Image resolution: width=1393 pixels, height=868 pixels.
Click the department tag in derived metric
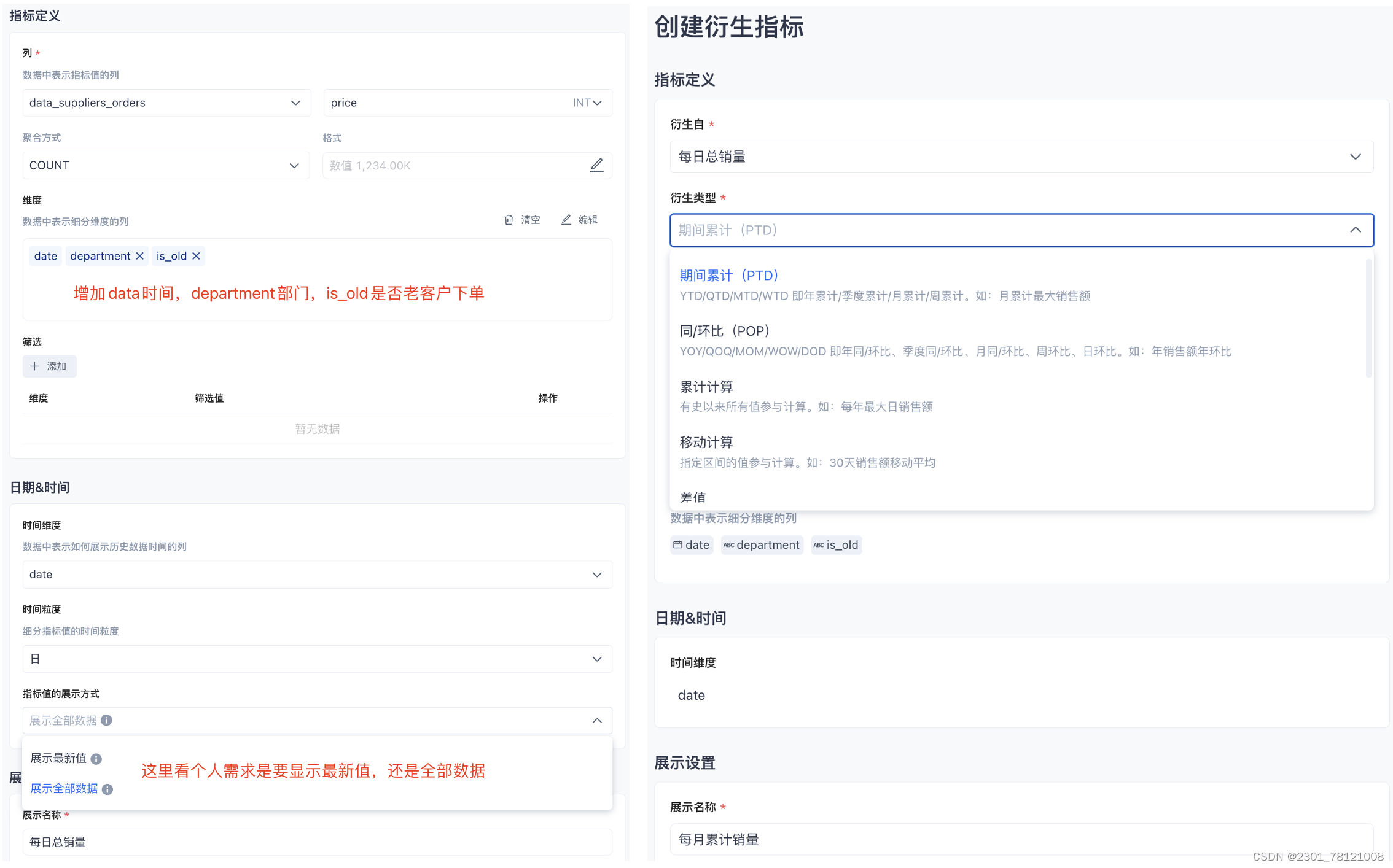coord(762,544)
